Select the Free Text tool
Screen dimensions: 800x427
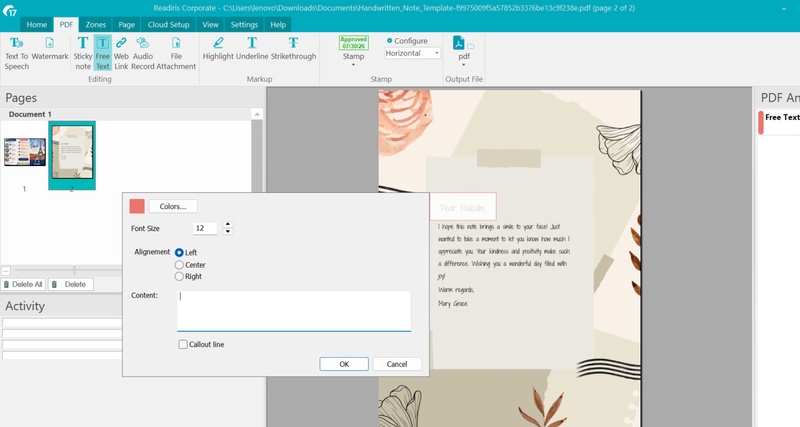[x=103, y=53]
